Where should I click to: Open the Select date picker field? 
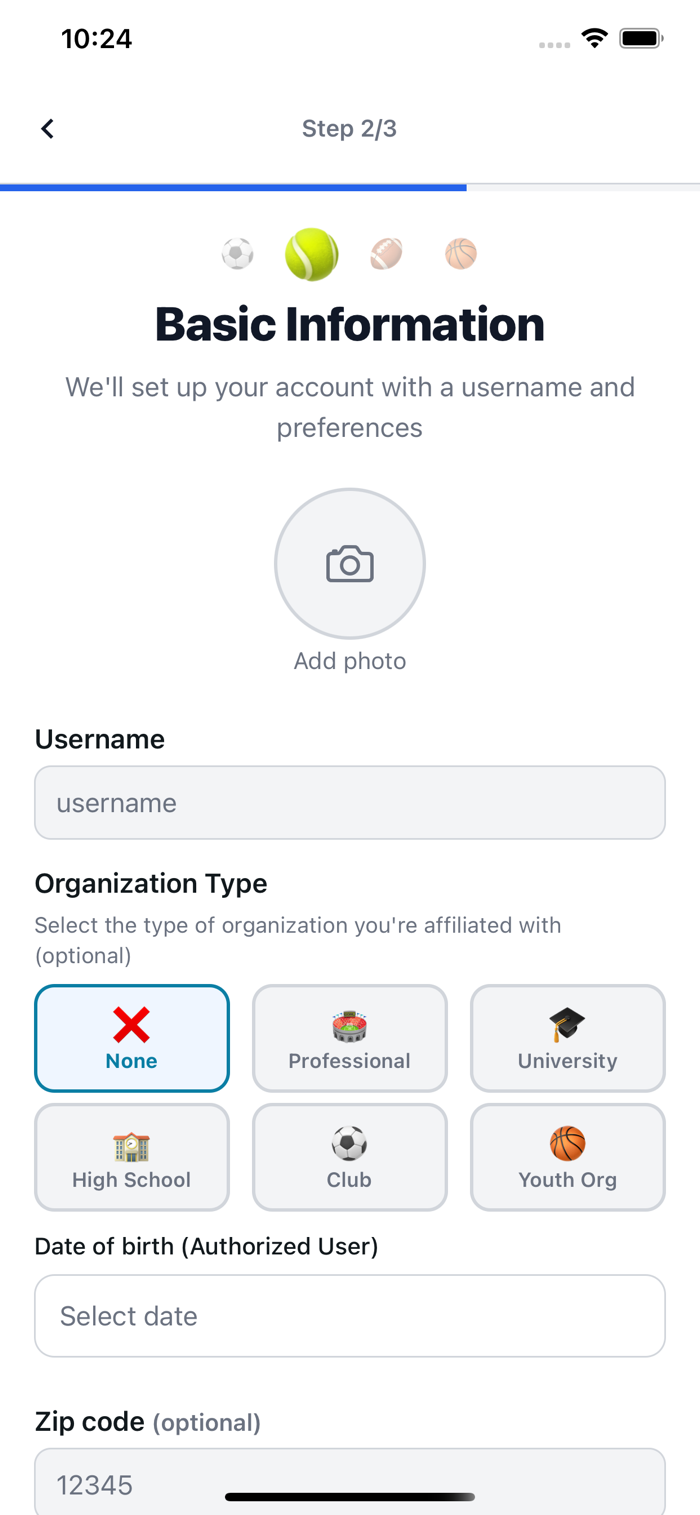350,1316
